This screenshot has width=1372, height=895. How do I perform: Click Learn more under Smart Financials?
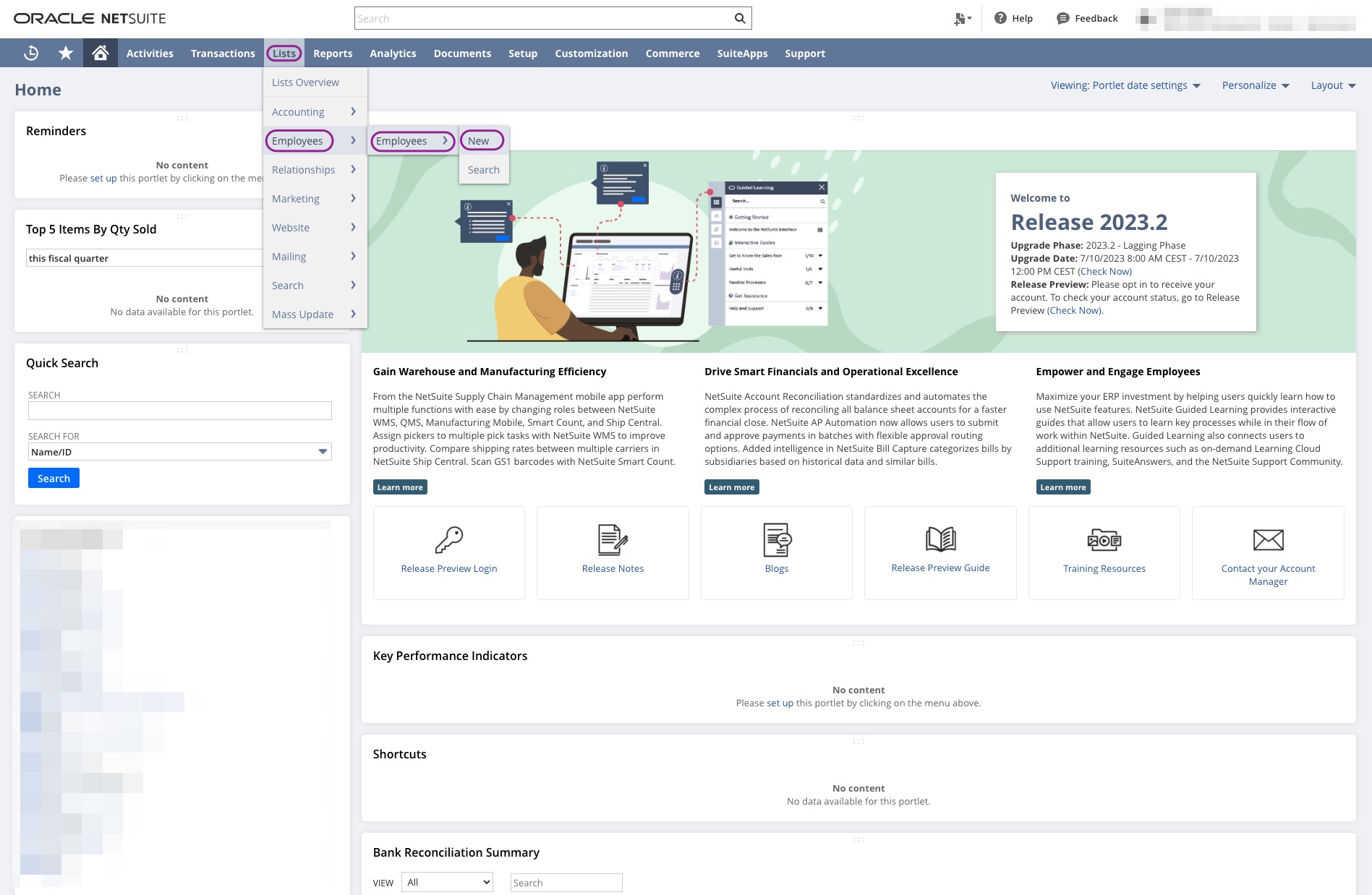(731, 487)
